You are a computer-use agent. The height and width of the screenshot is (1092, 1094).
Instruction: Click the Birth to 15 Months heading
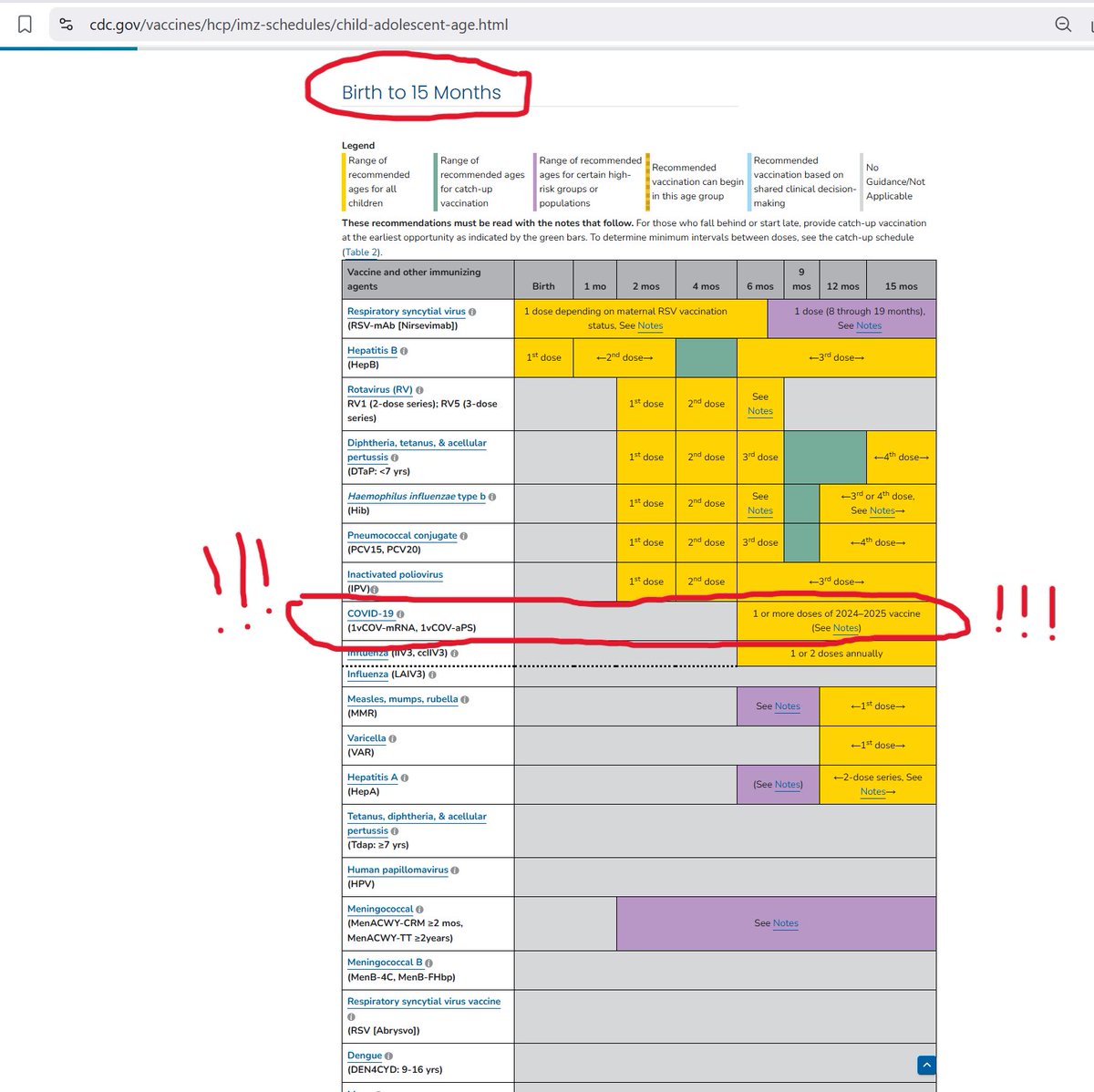coord(421,93)
